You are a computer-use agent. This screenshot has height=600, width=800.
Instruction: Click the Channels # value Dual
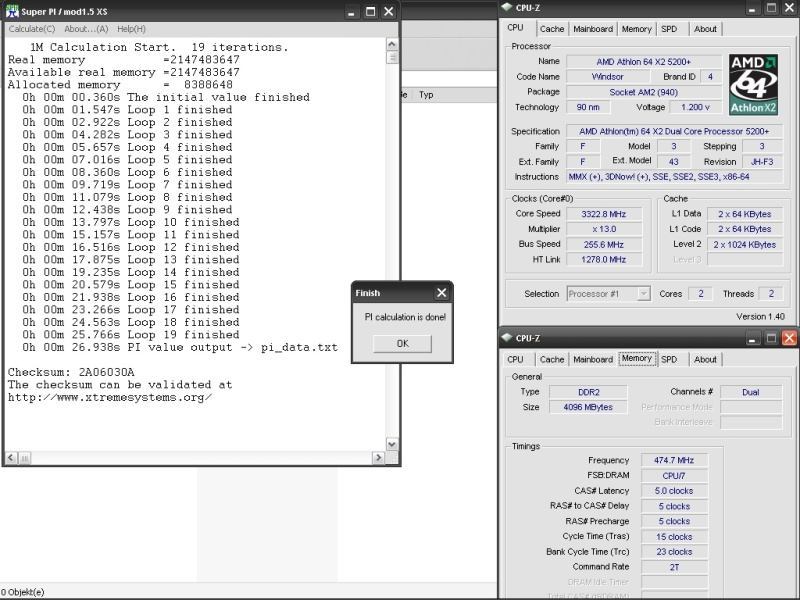point(751,392)
